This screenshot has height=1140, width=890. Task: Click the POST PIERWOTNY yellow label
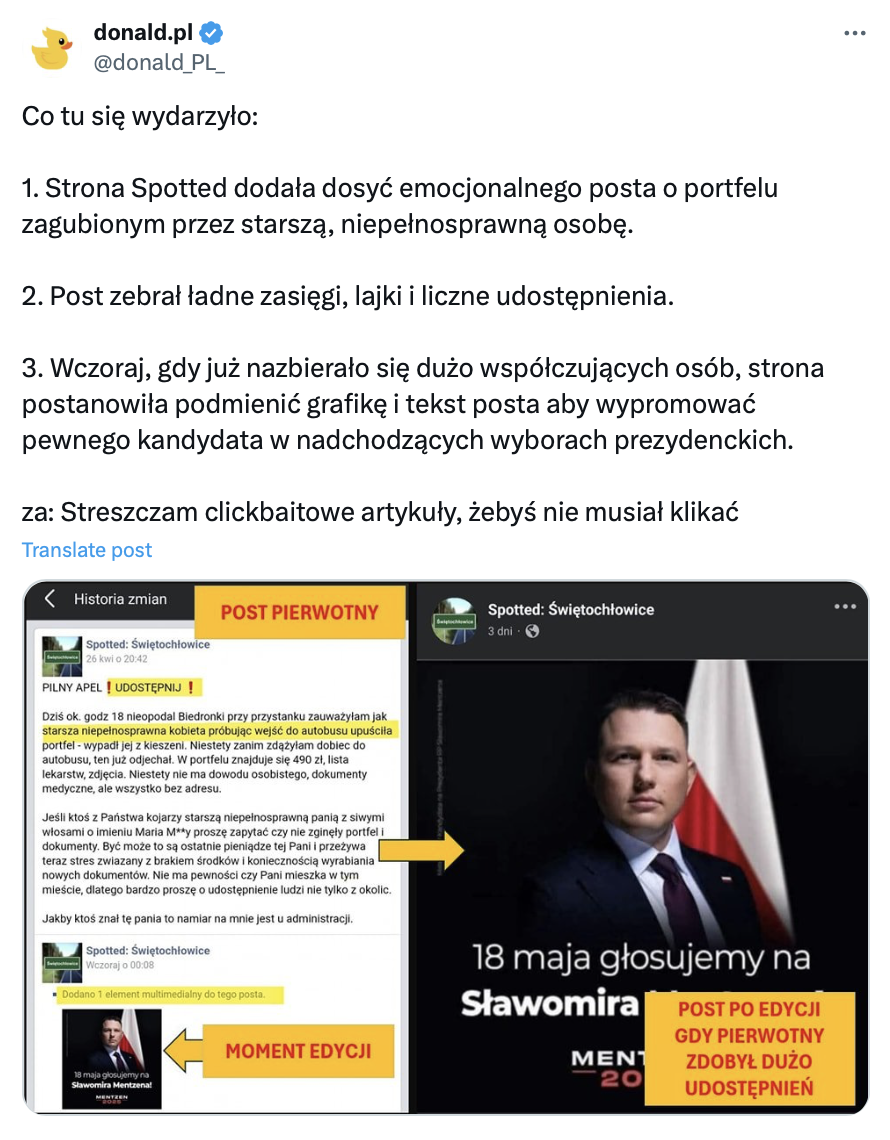(299, 612)
